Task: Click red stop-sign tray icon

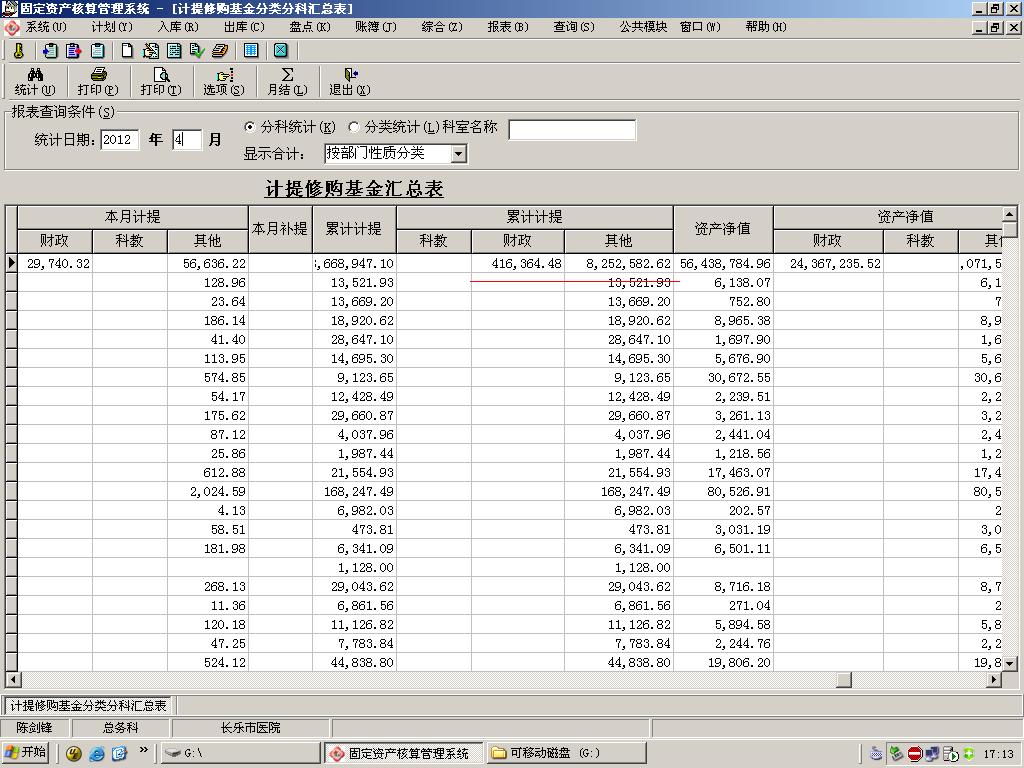Action: pos(914,754)
